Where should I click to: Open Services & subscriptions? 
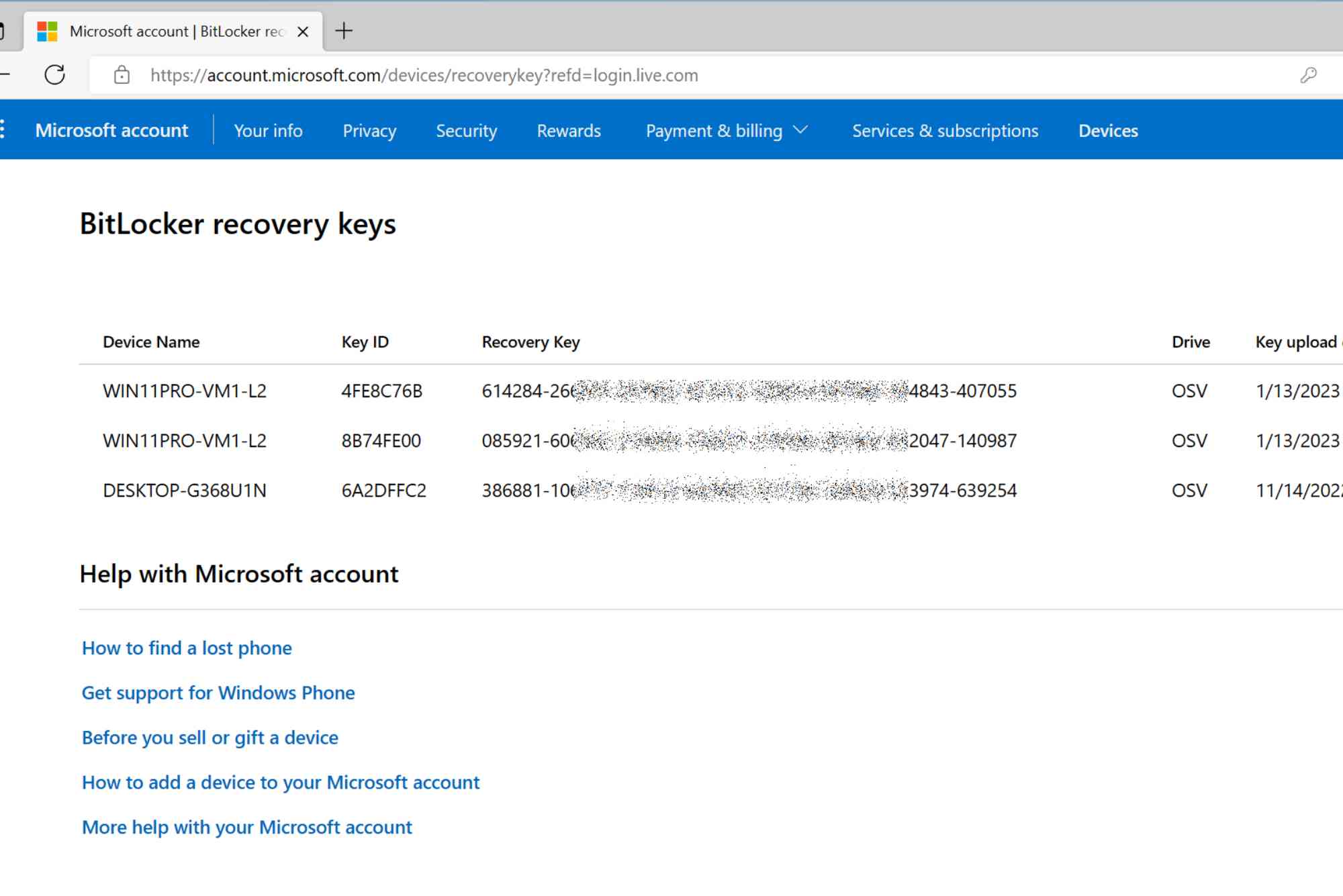coord(945,130)
